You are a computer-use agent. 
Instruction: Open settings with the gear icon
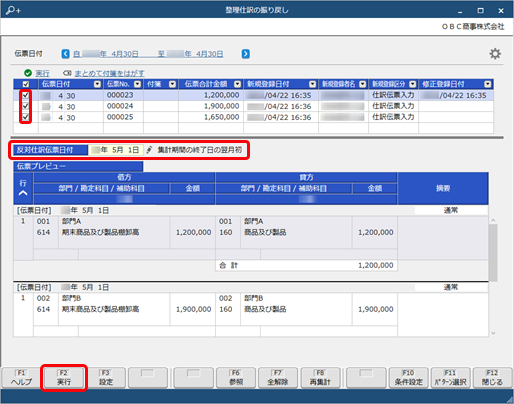pos(495,54)
